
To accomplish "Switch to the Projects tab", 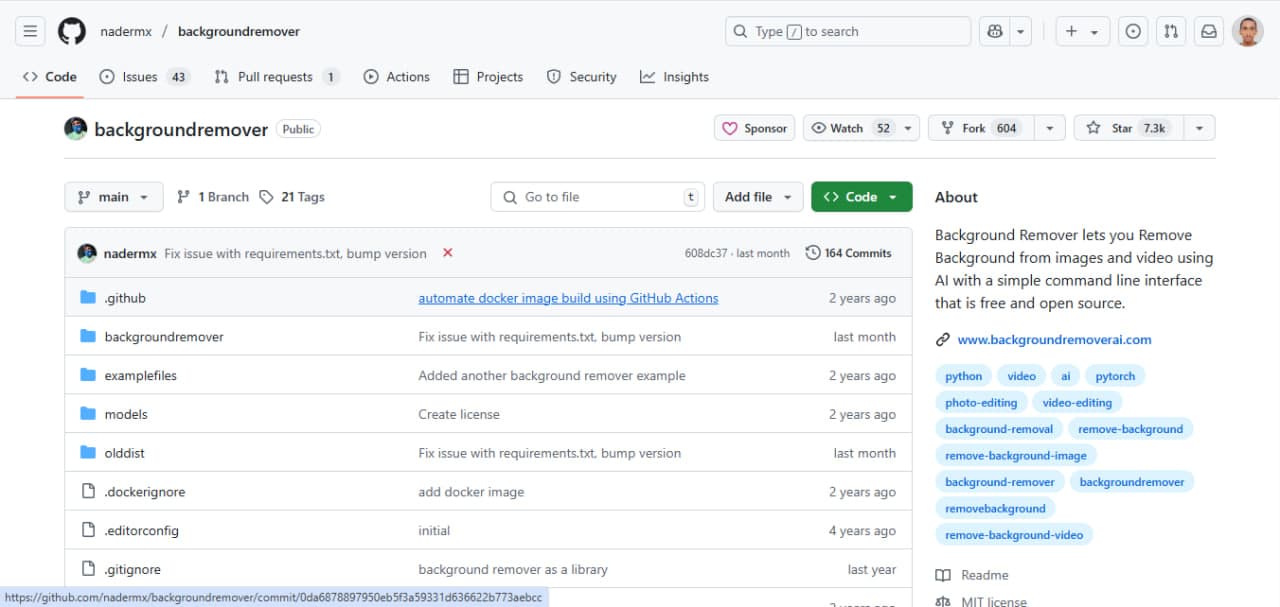I will 488,77.
